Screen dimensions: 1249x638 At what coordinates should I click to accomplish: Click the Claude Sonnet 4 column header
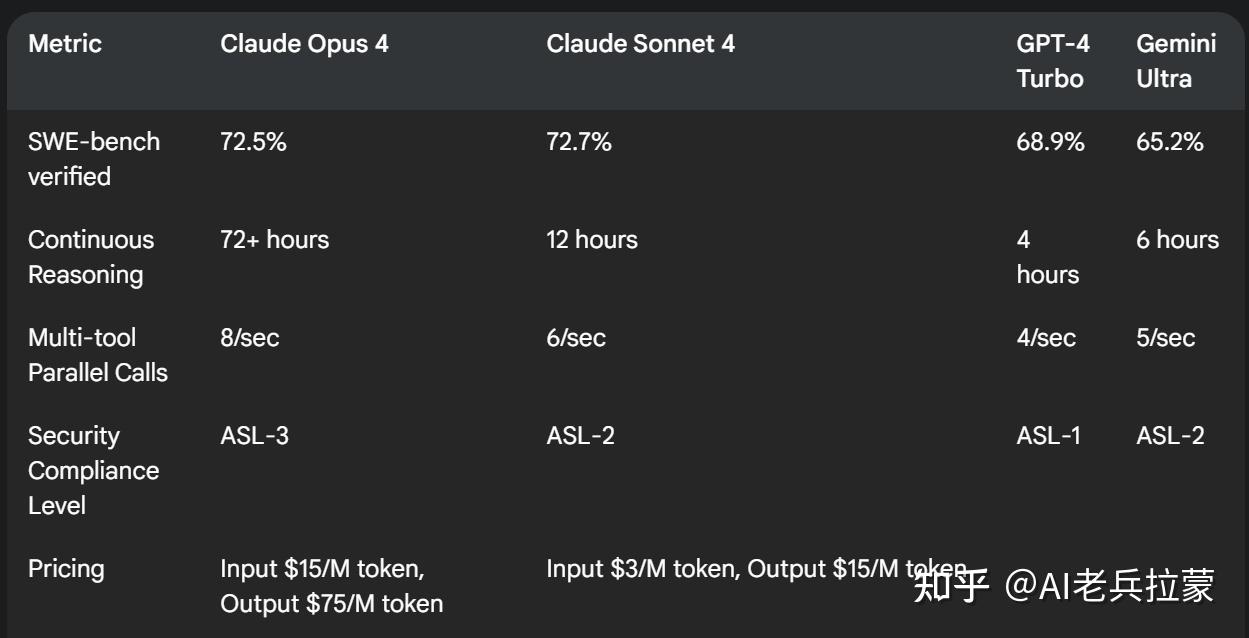tap(640, 44)
